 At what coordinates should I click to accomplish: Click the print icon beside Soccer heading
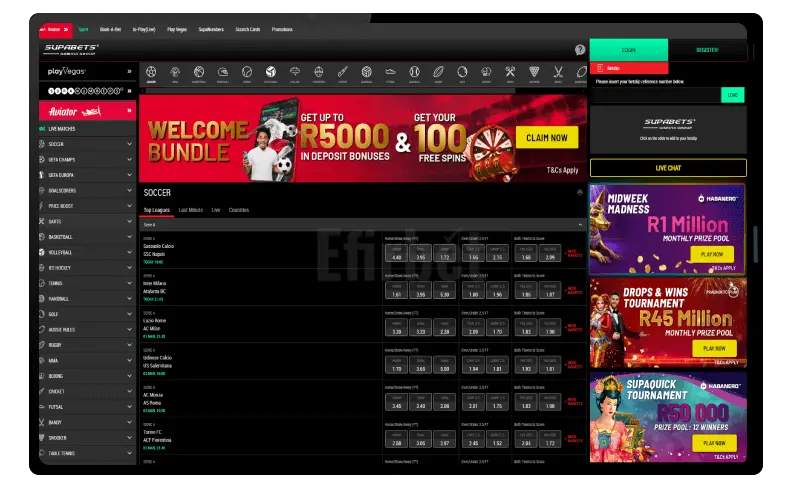pyautogui.click(x=580, y=192)
